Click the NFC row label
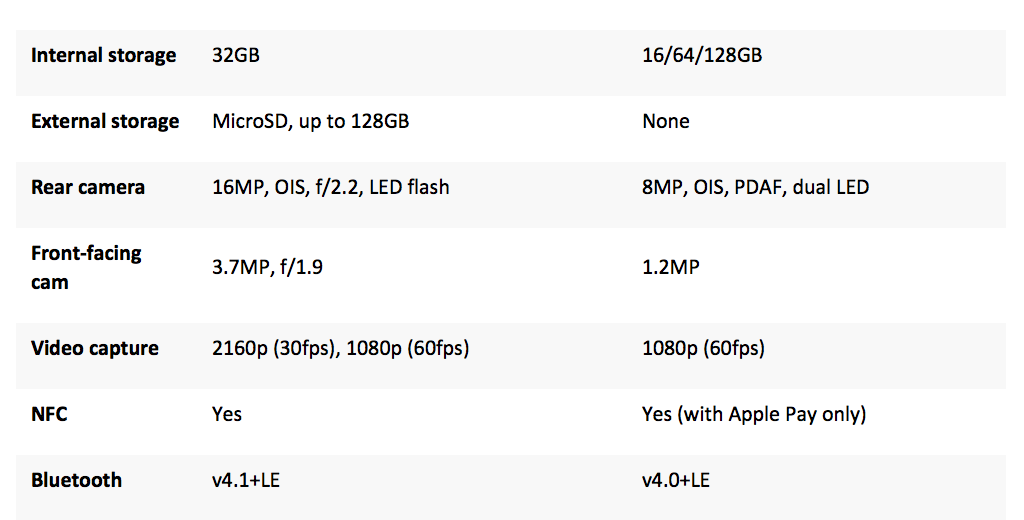The image size is (1024, 520). pos(49,414)
